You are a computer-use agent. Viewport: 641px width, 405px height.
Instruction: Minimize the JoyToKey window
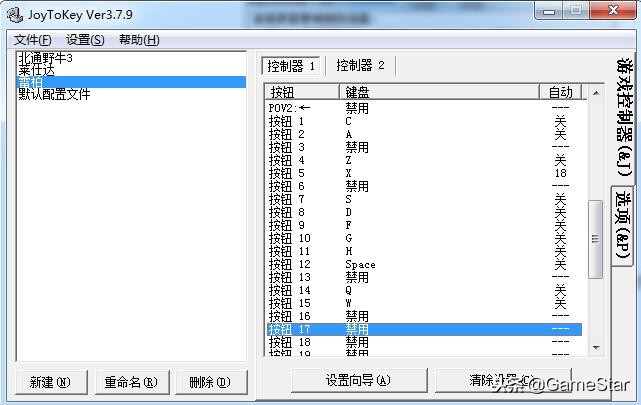click(x=549, y=10)
